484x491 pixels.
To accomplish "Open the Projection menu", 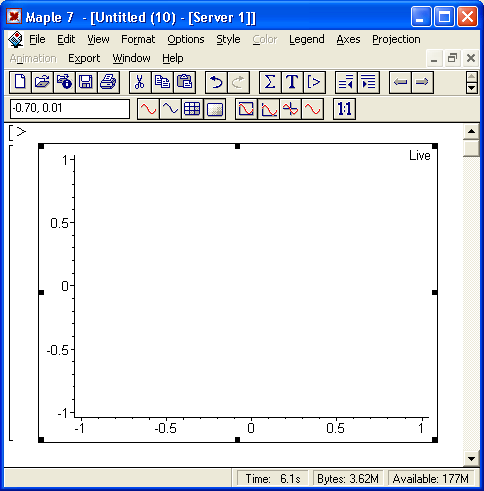I will [x=396, y=39].
